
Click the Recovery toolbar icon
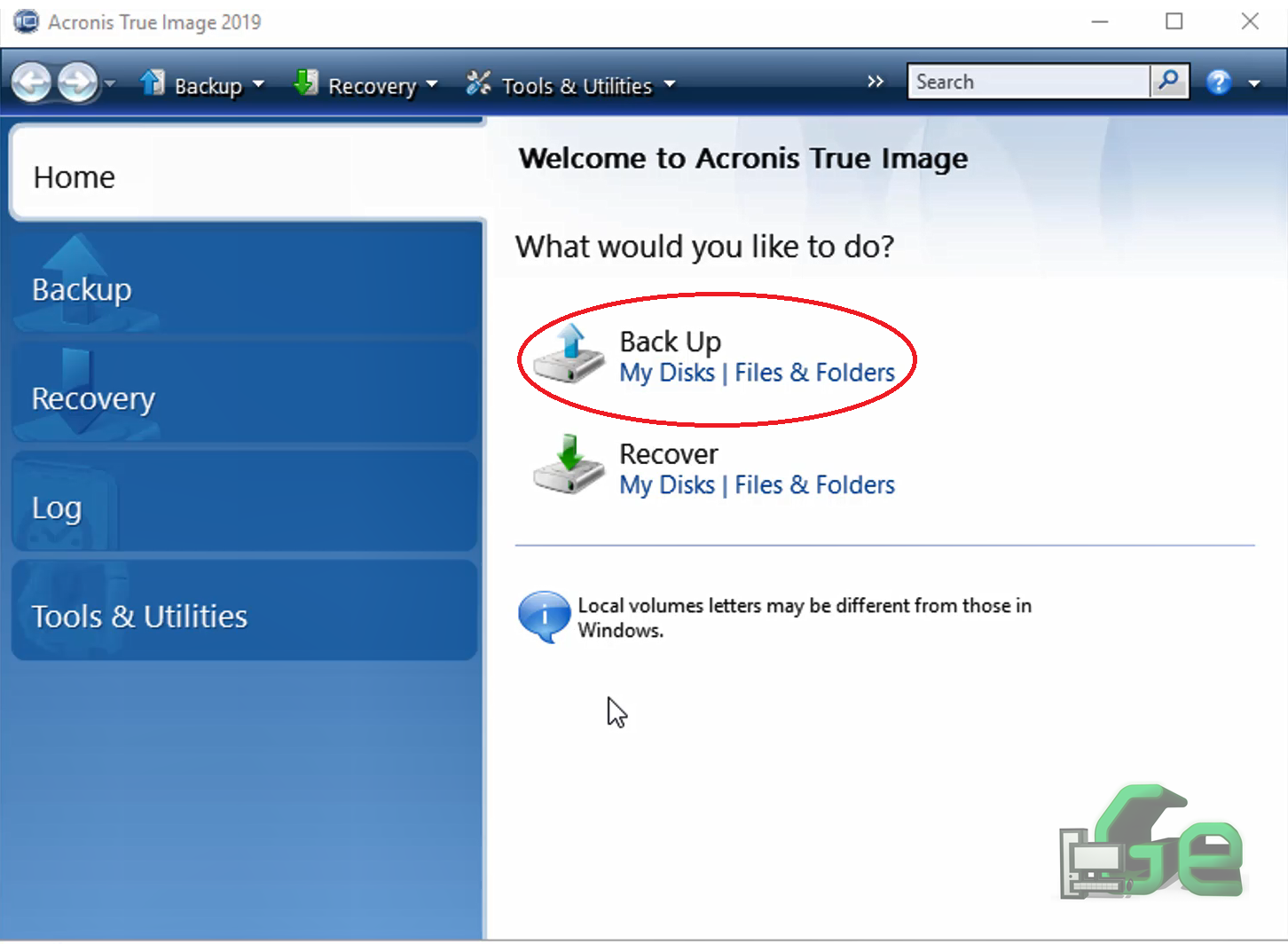(306, 83)
